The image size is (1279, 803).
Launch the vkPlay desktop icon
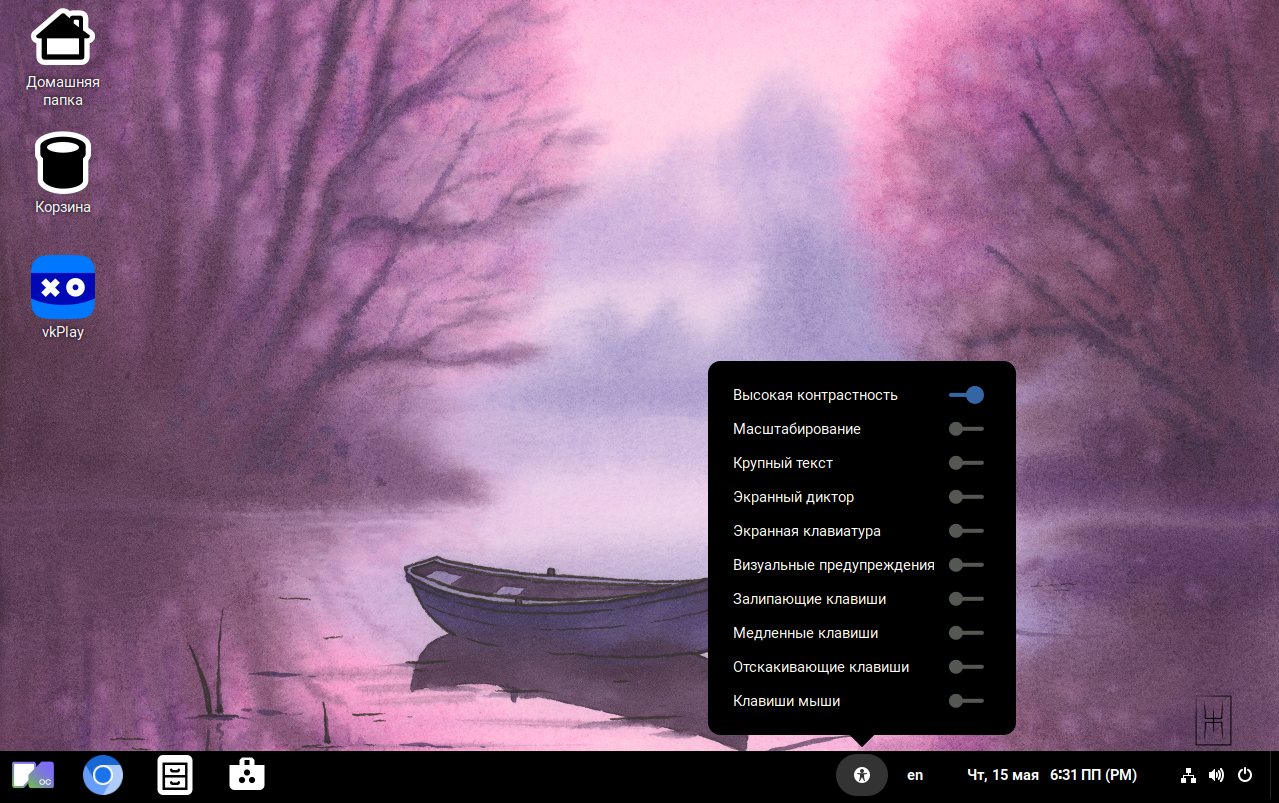[62, 288]
